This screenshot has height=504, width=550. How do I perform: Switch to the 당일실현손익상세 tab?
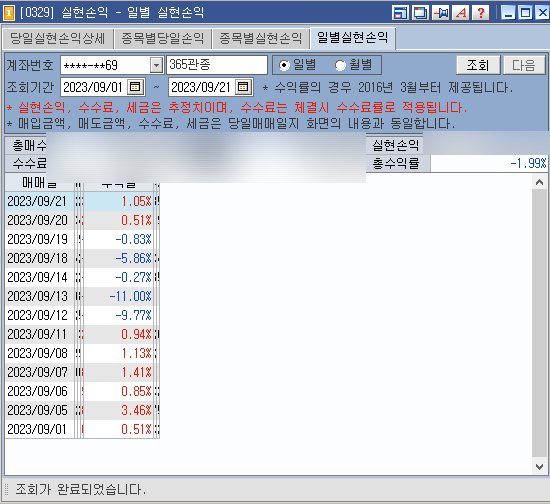[58, 38]
